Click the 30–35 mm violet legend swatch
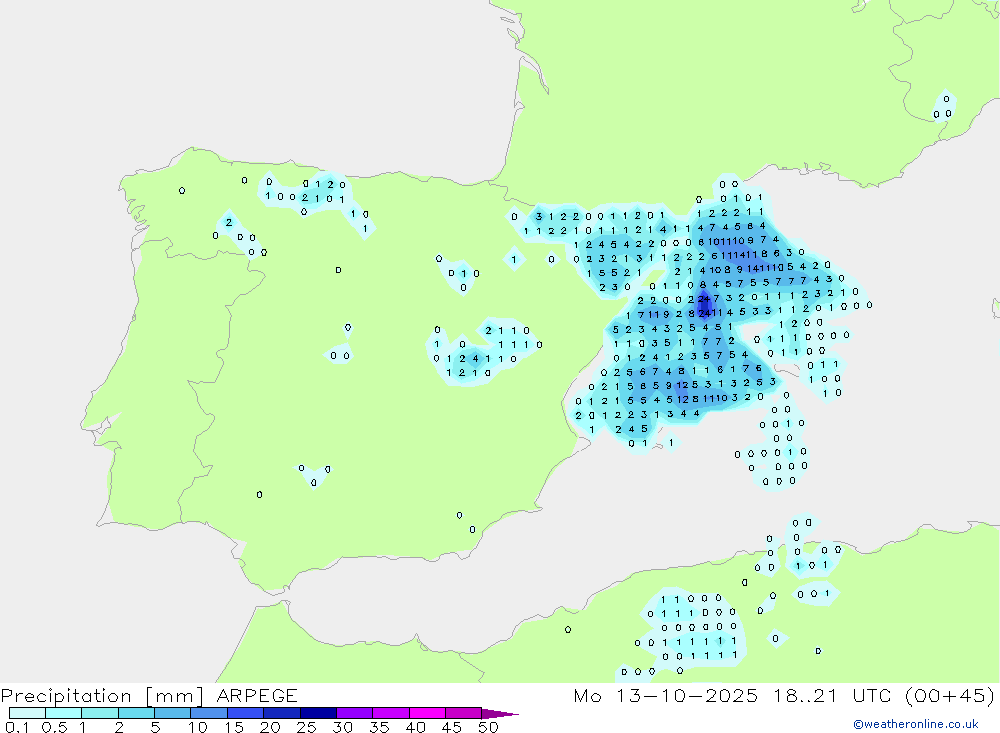This screenshot has height=733, width=1000. pos(355,713)
